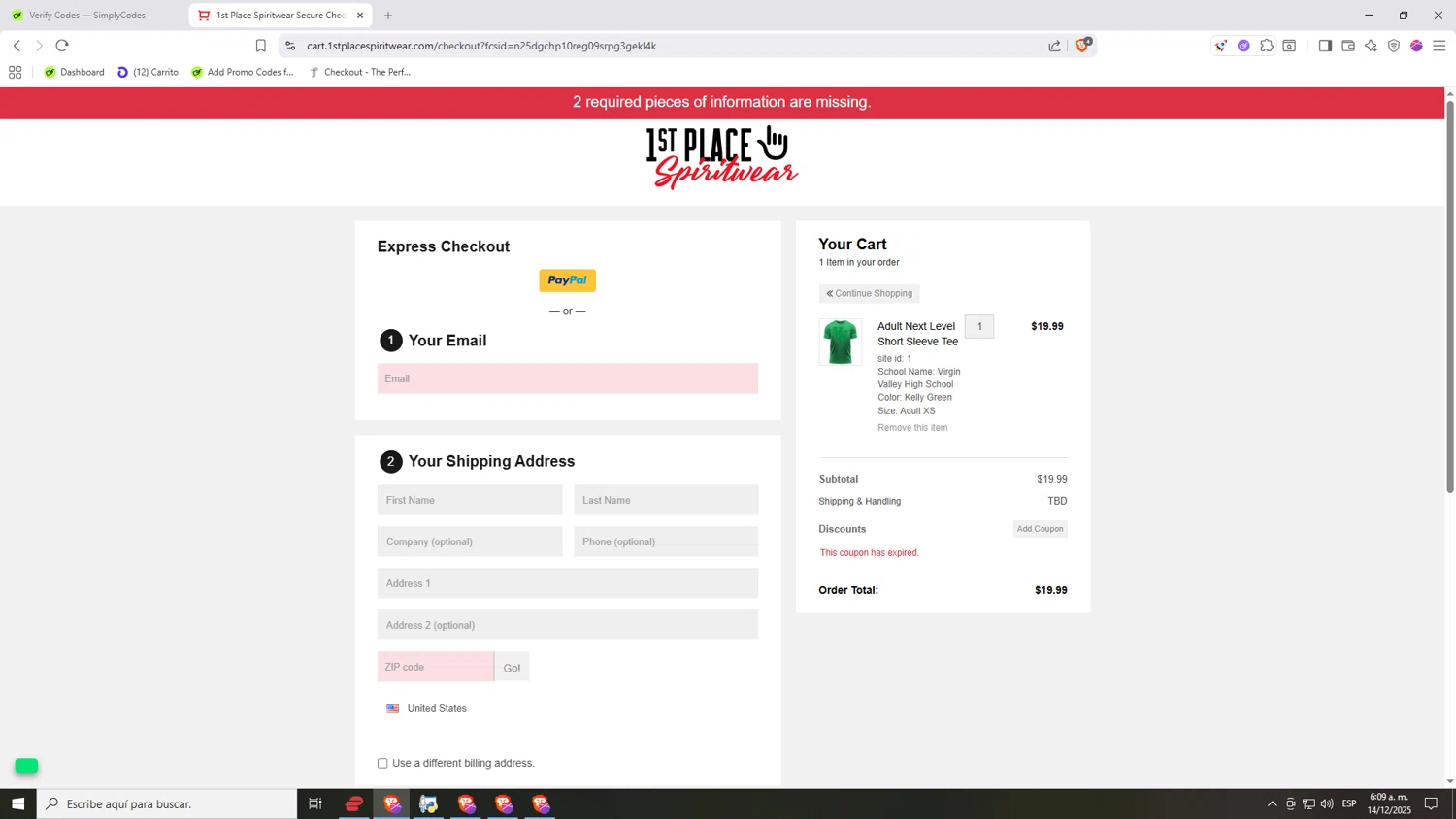Open Leo AI assistant icon
This screenshot has width=1456, height=819.
coord(1371,46)
